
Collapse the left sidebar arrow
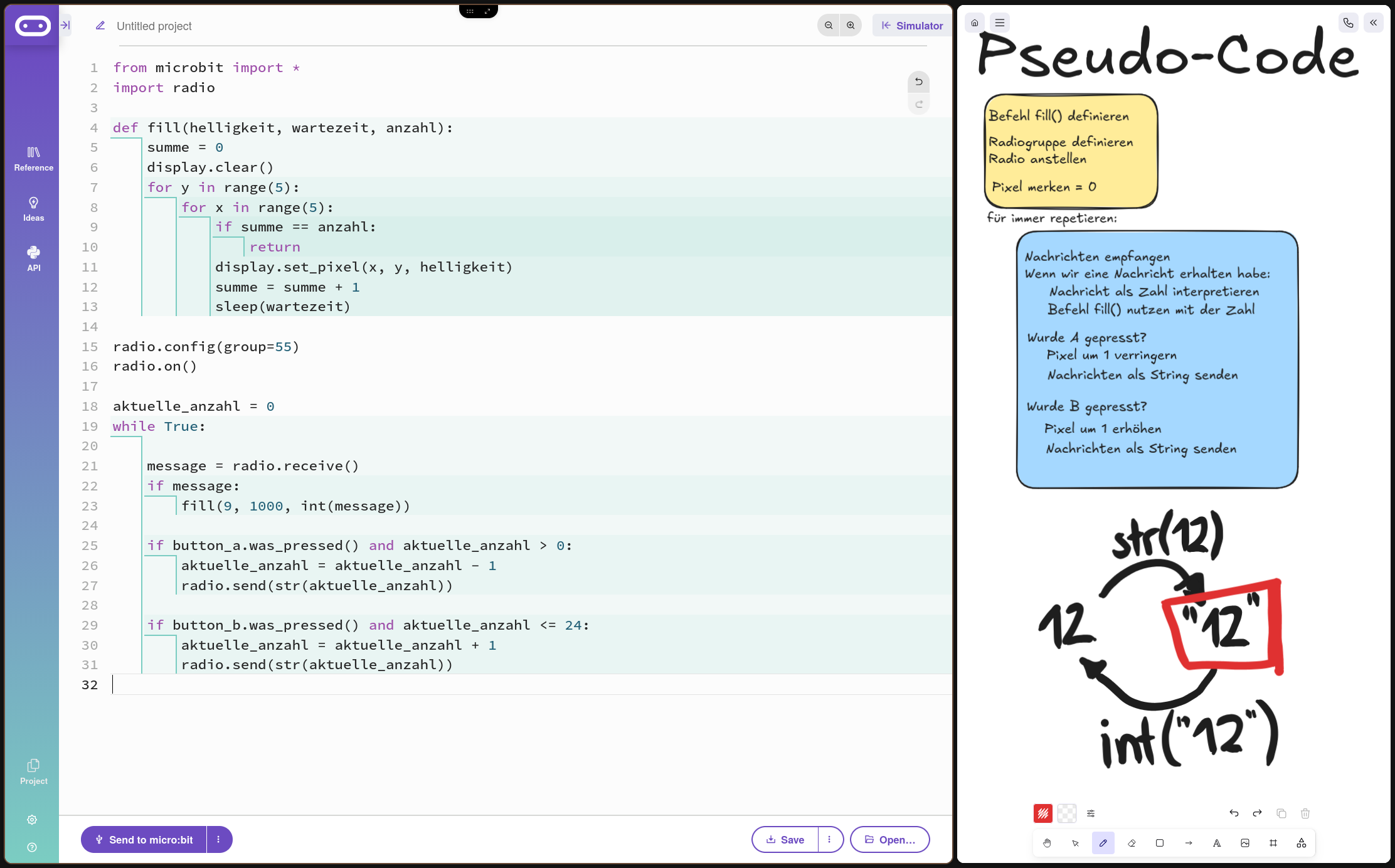pyautogui.click(x=65, y=25)
